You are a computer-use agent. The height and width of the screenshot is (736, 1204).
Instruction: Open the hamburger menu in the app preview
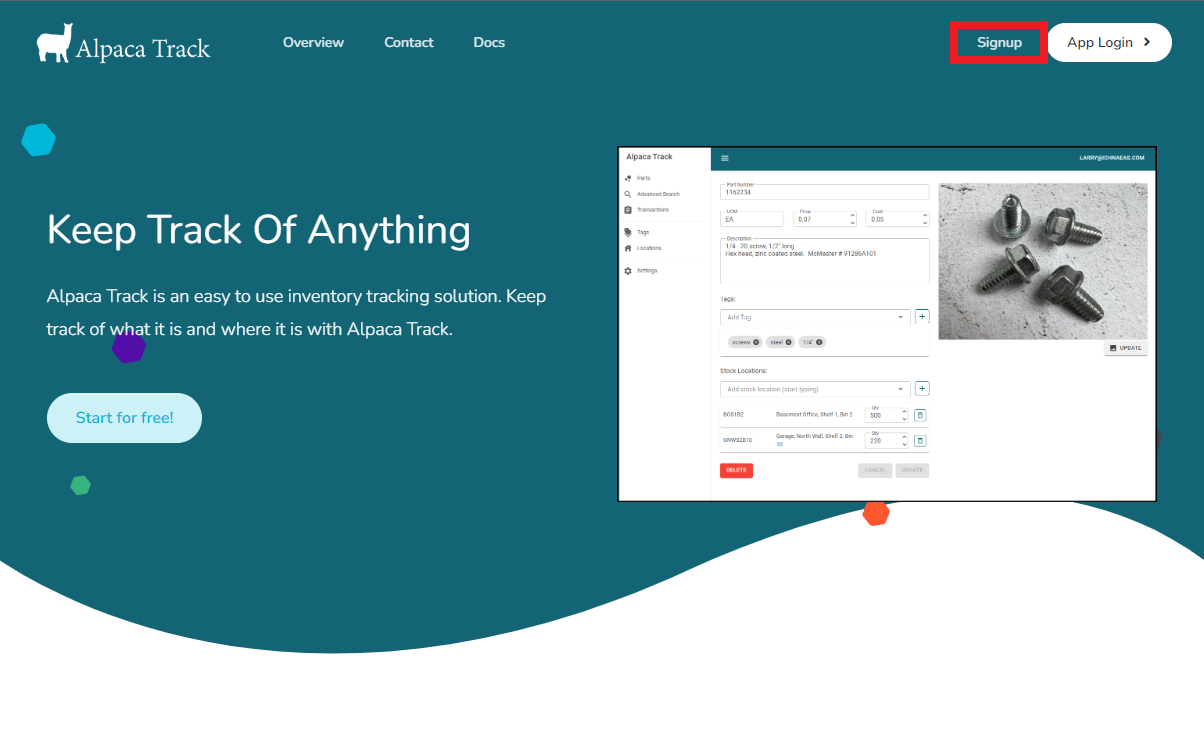(x=725, y=158)
